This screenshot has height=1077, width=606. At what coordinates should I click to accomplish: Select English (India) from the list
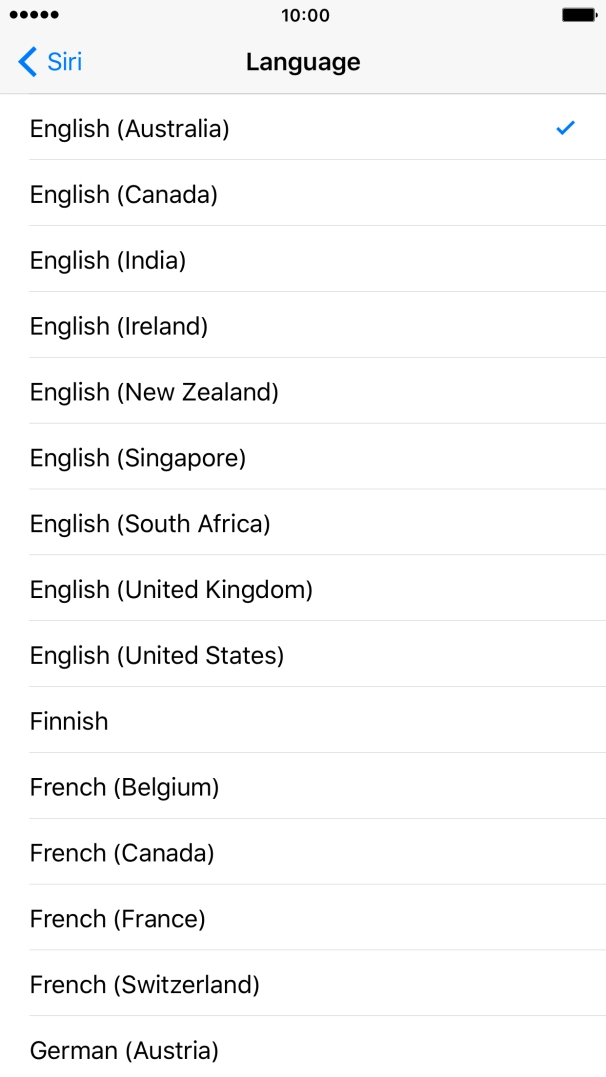point(107,260)
